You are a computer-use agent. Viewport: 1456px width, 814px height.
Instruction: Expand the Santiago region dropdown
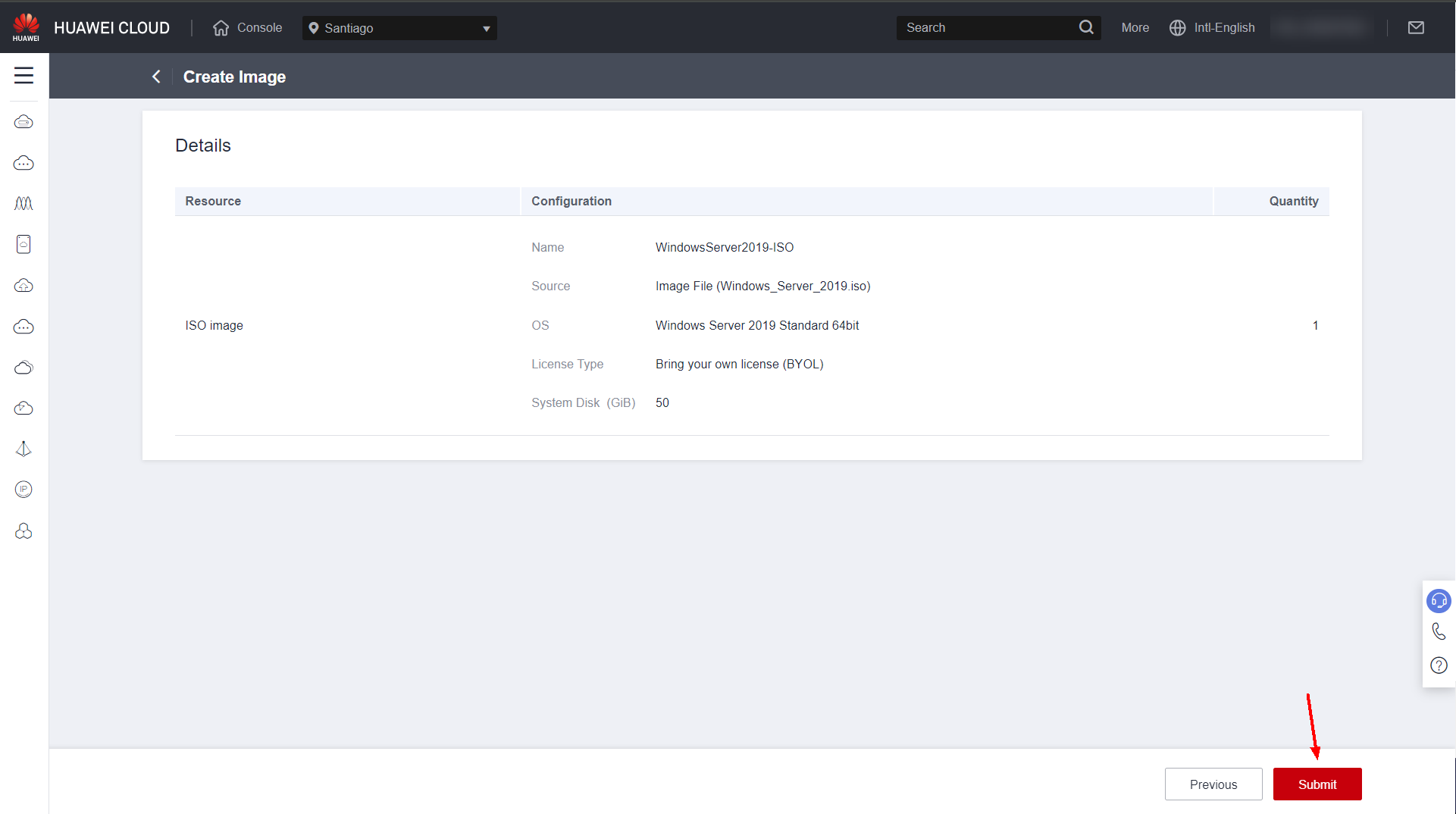399,28
